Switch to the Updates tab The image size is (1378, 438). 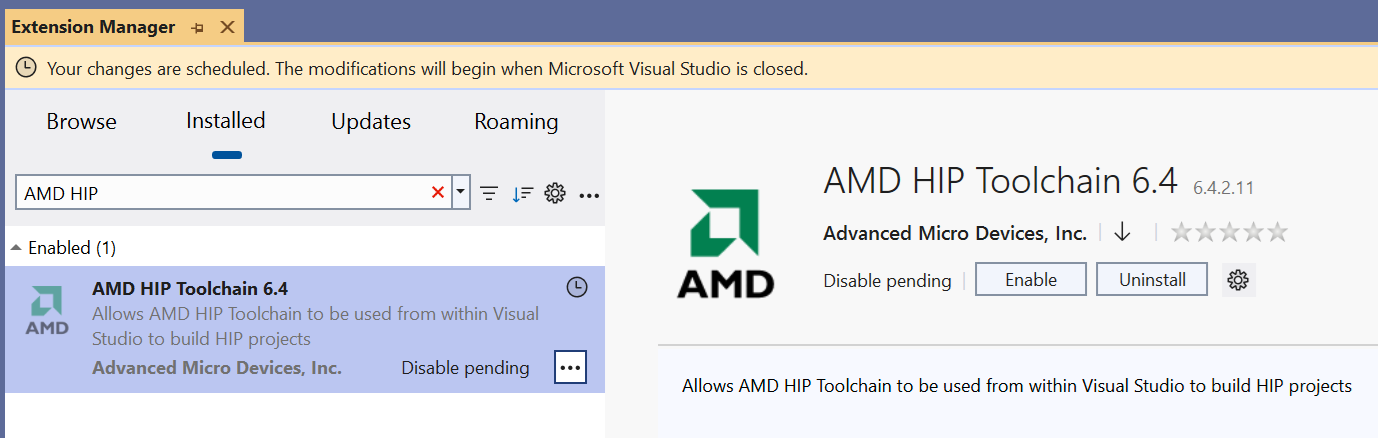(371, 122)
